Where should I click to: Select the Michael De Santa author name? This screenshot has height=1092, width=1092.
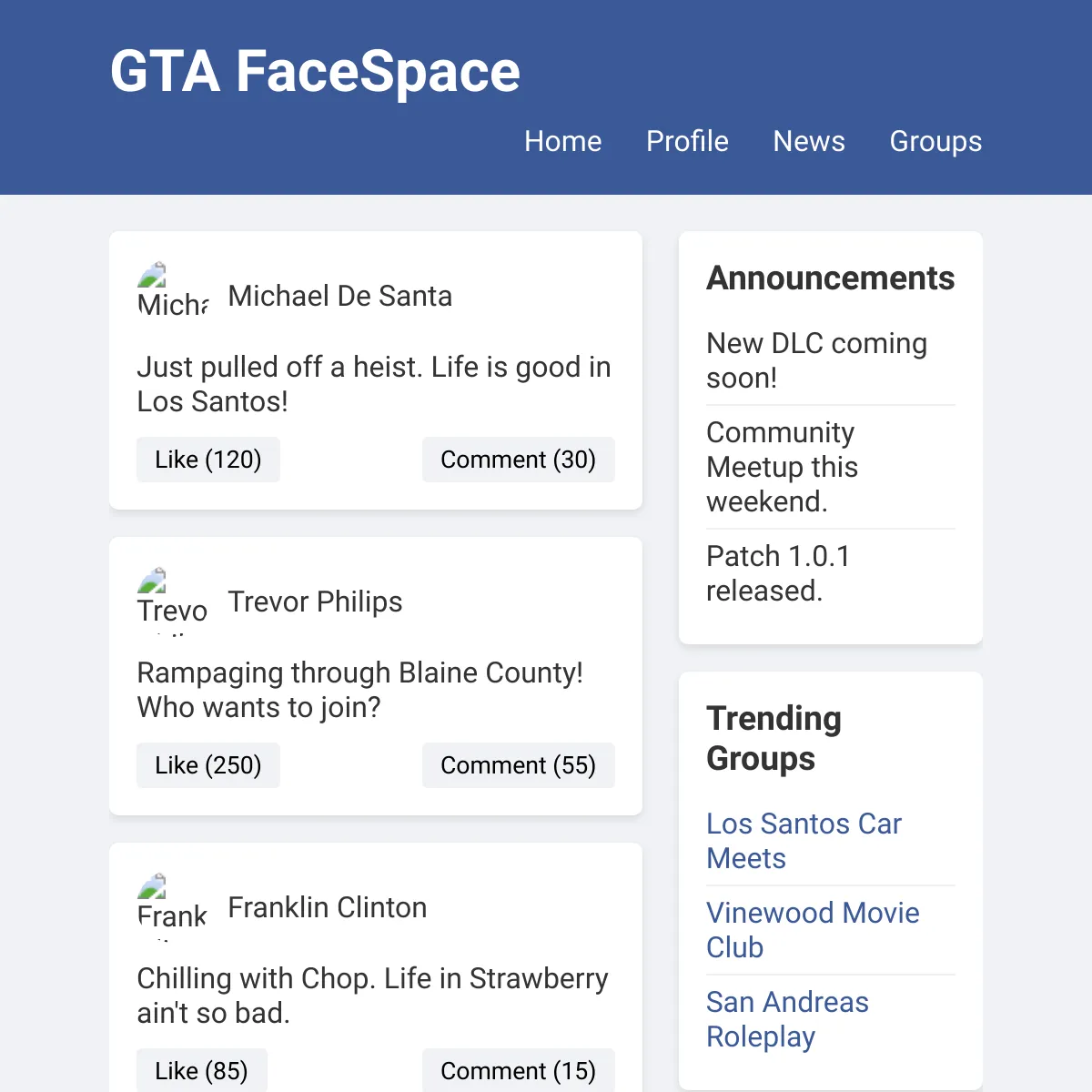pos(340,296)
